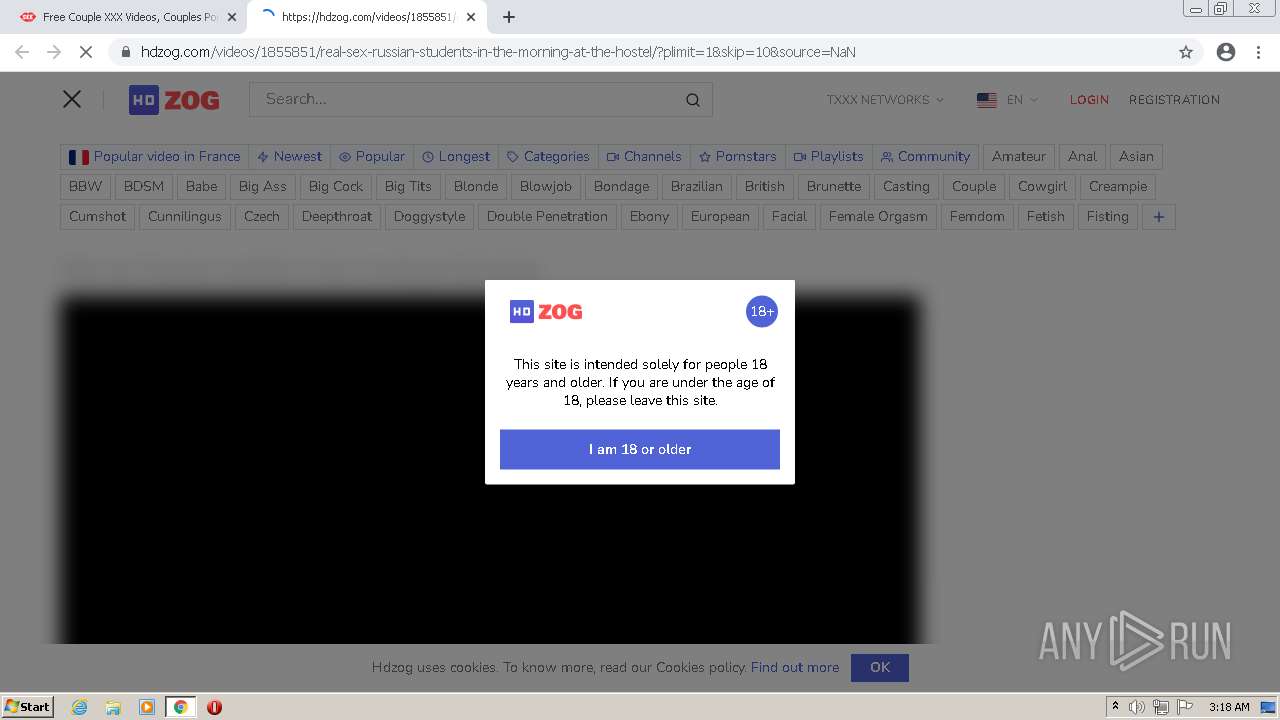
Task: Bookmark the page with the star icon
Action: click(x=1186, y=52)
